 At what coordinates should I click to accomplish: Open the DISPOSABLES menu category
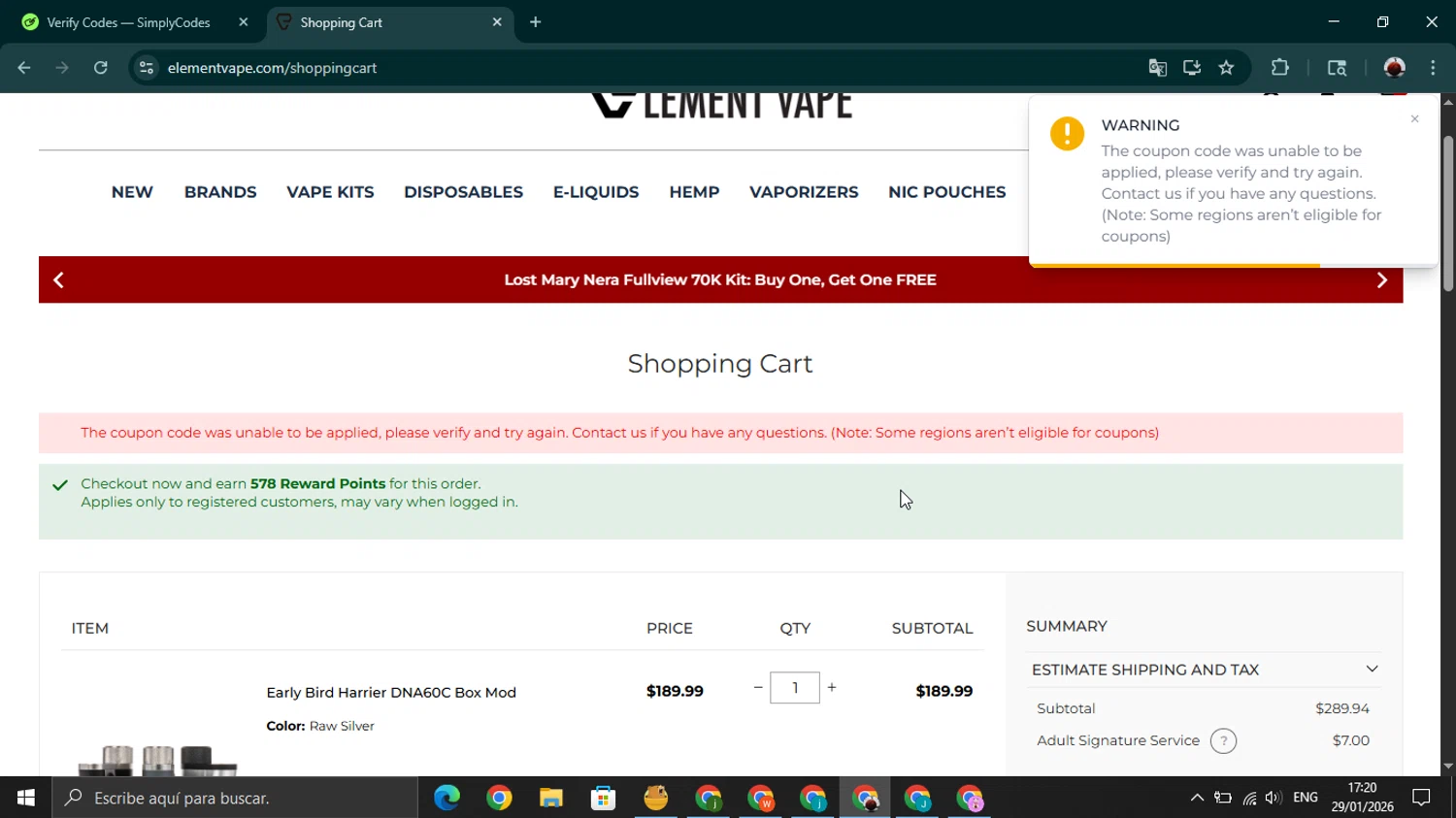point(463,192)
